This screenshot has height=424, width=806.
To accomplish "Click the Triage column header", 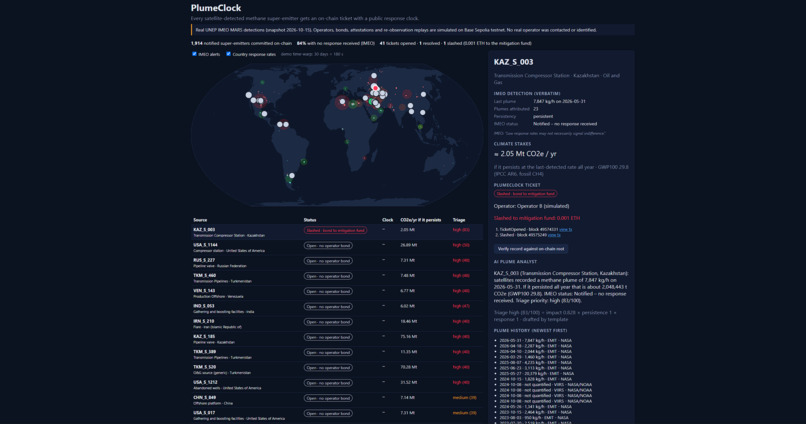I will point(459,220).
